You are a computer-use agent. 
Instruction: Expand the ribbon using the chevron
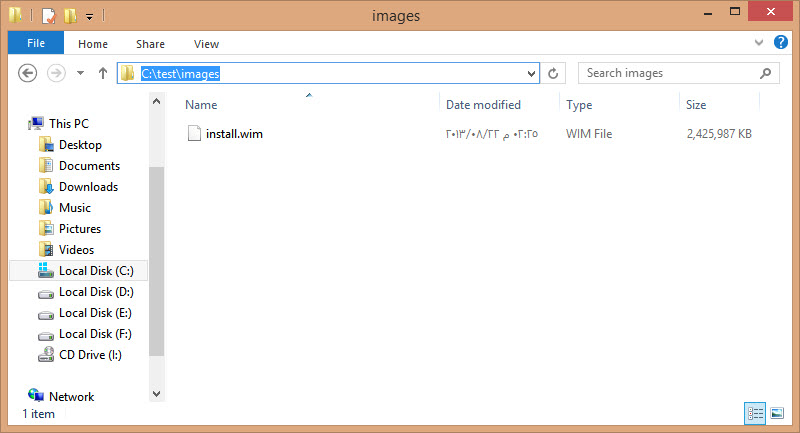pyautogui.click(x=757, y=44)
